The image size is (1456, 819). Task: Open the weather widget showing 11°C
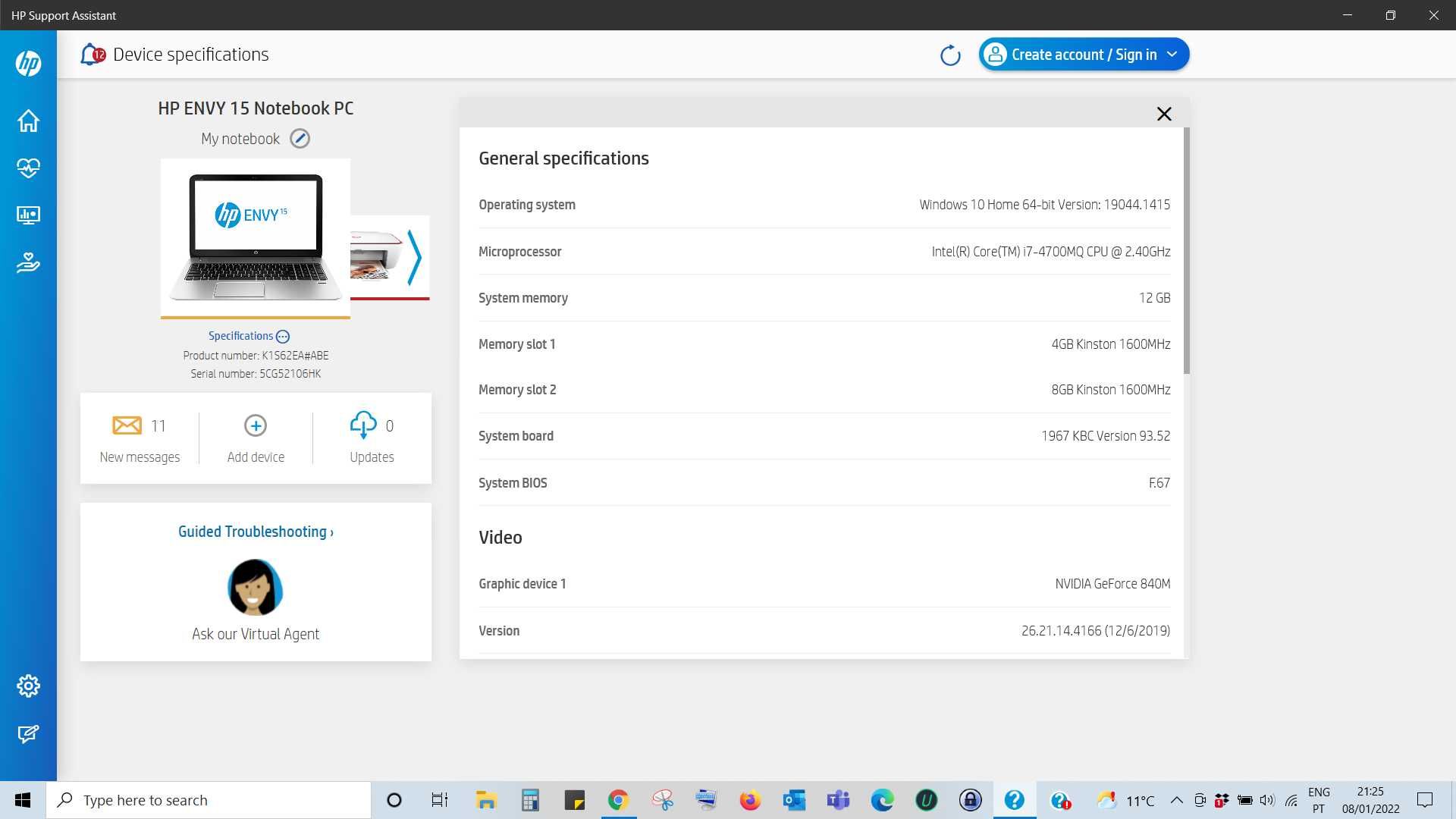1125,800
